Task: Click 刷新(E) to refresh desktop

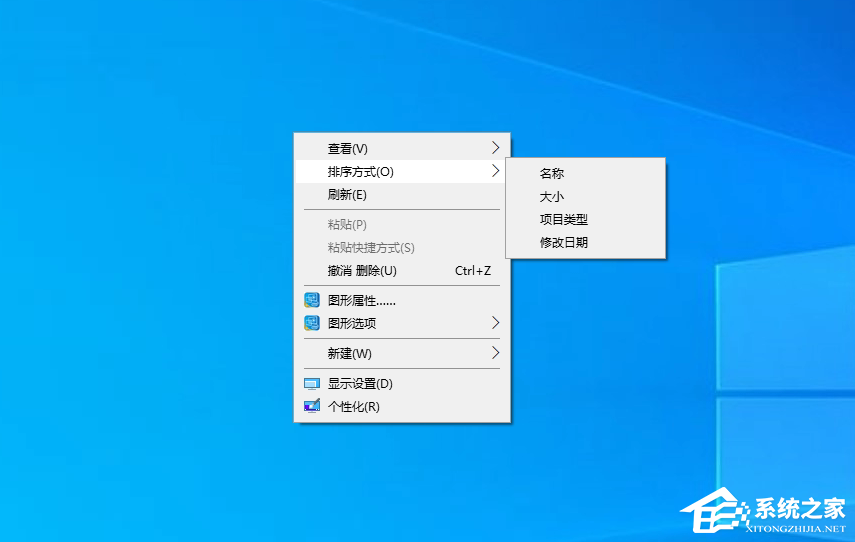Action: click(x=347, y=194)
